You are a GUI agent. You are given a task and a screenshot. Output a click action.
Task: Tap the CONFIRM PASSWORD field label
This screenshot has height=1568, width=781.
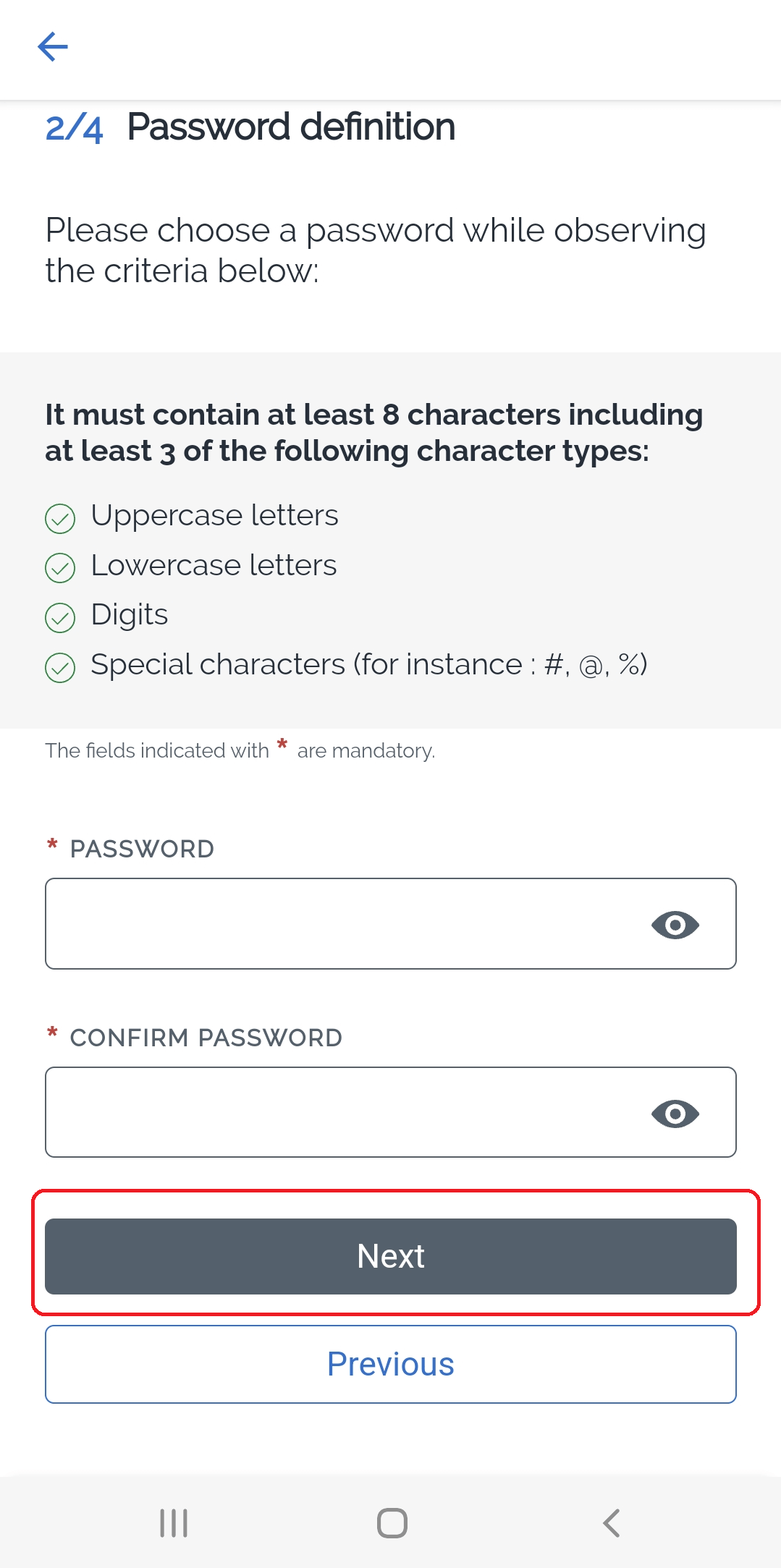[x=206, y=1038]
